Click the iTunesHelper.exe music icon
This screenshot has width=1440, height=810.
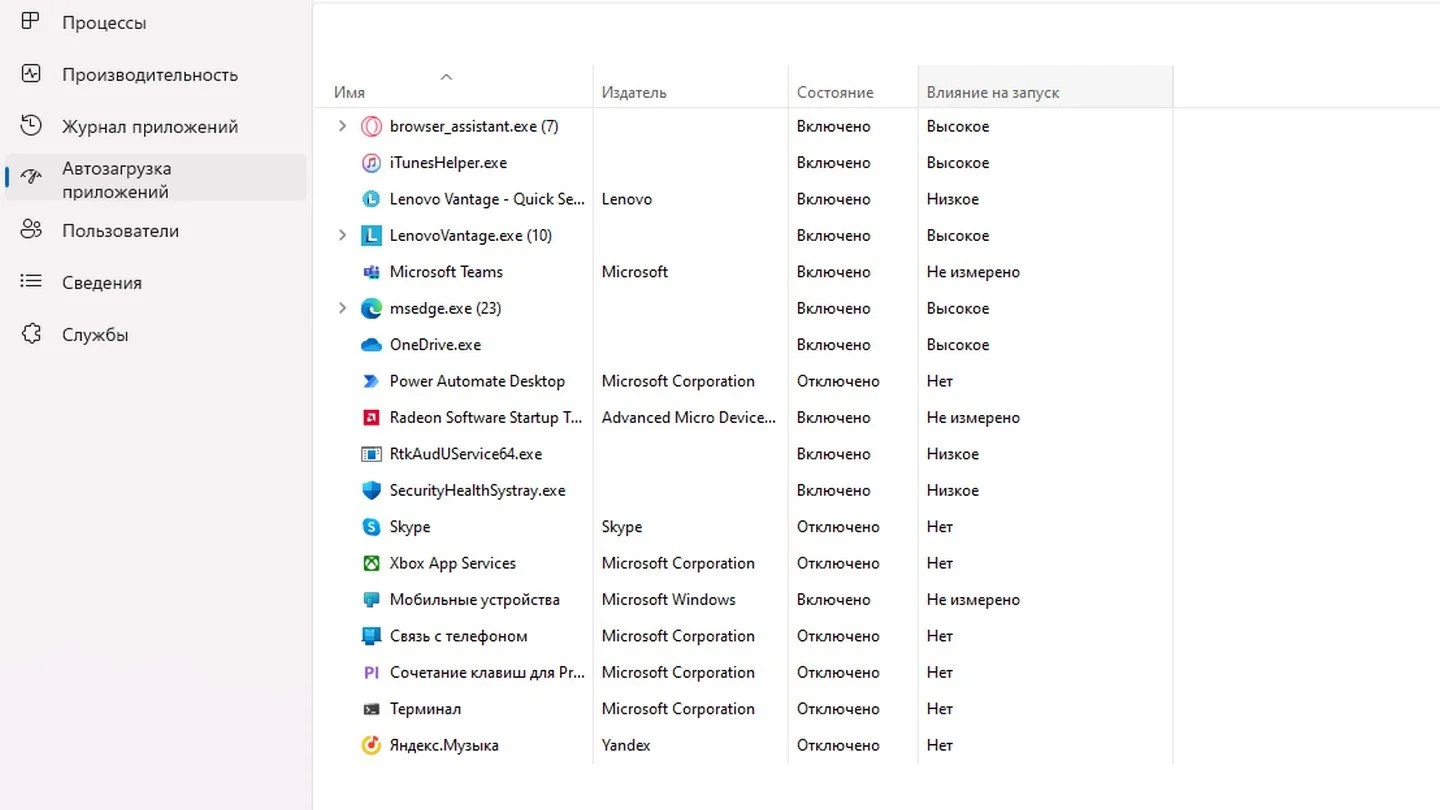(371, 163)
